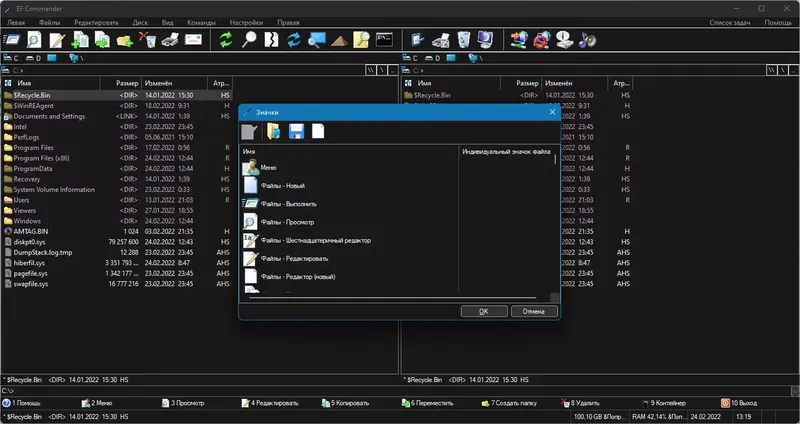800x424 pixels.
Task: Click Отмена button in Значки dialog
Action: (x=534, y=311)
